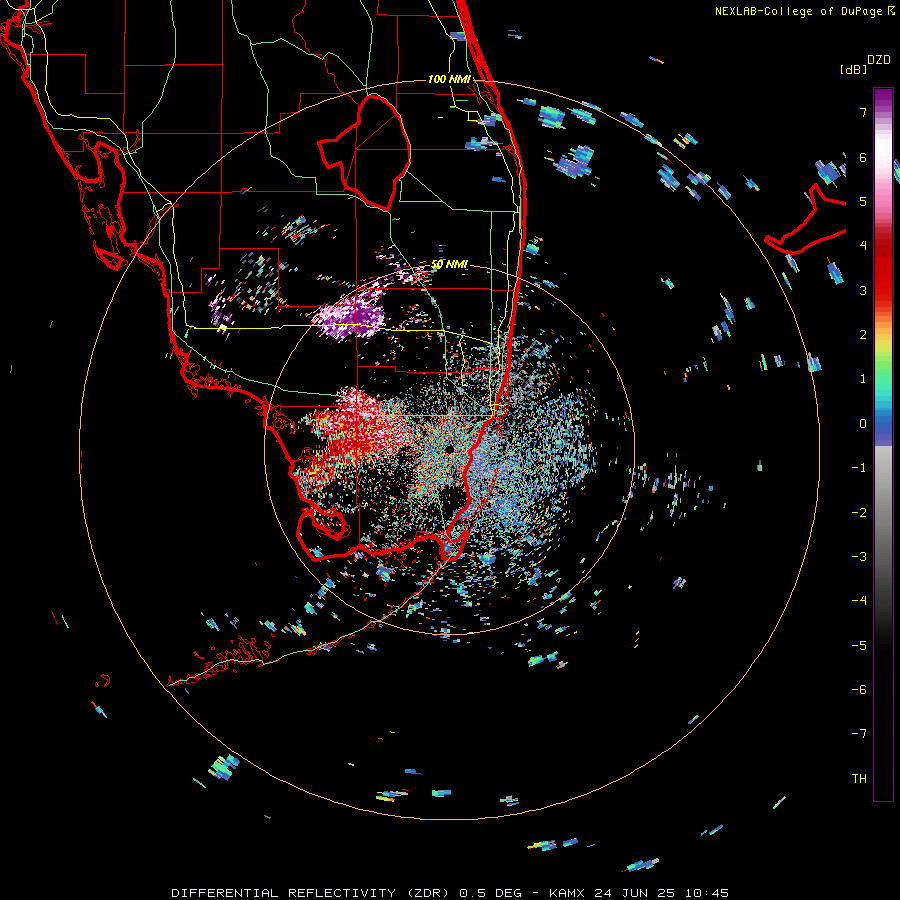
Task: Click the scale value -4 on the legend
Action: coord(859,600)
